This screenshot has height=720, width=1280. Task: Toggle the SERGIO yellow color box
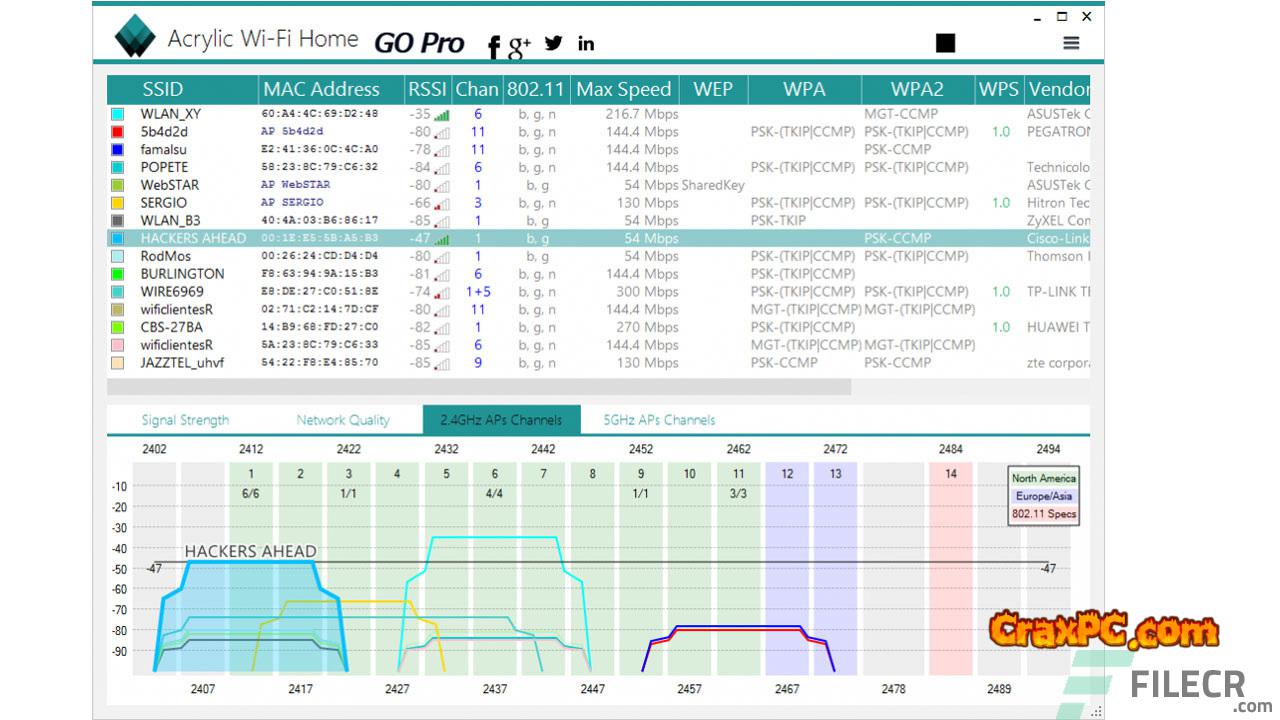118,203
